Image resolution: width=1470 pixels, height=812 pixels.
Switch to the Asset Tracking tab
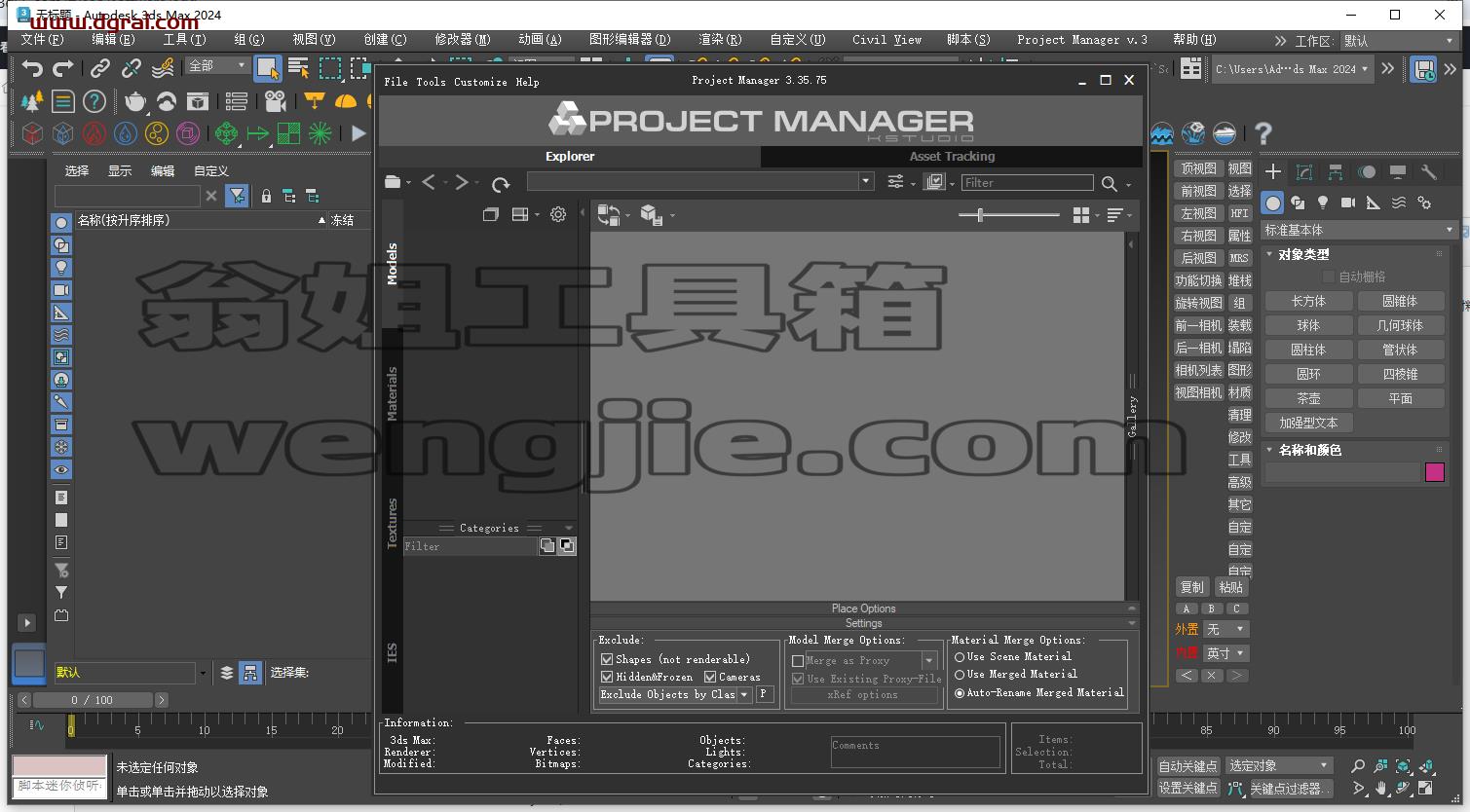click(x=952, y=156)
